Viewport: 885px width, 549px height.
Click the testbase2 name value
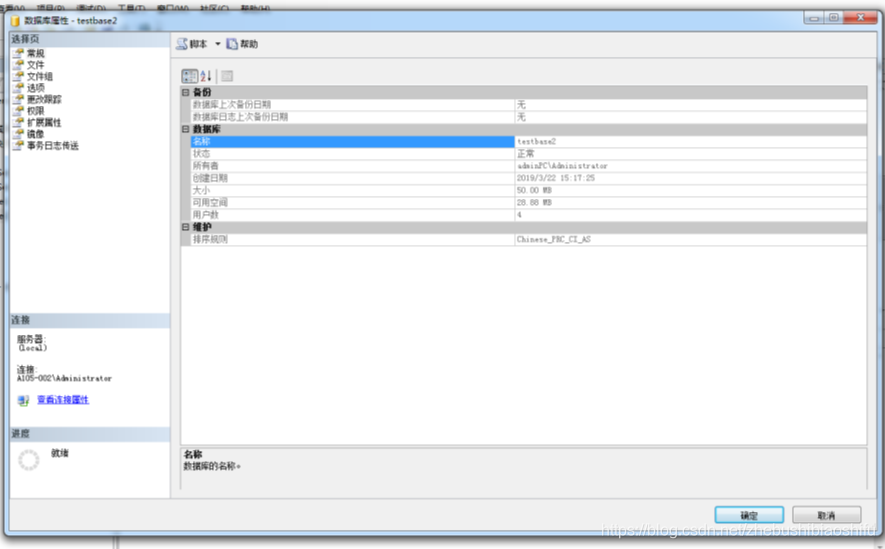coord(536,142)
